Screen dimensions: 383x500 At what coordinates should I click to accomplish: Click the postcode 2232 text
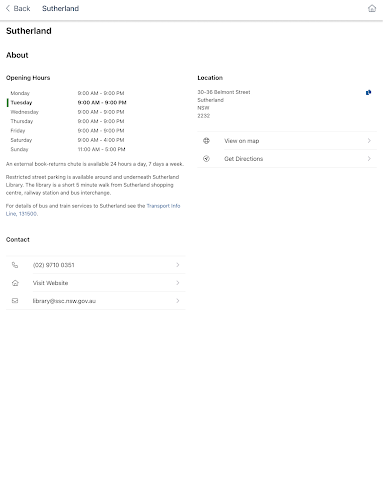point(204,116)
